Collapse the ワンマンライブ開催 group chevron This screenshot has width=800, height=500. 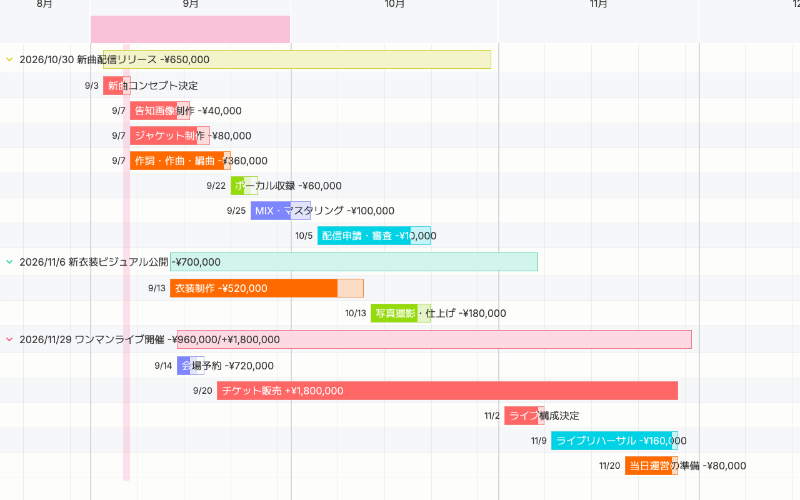pos(9,340)
